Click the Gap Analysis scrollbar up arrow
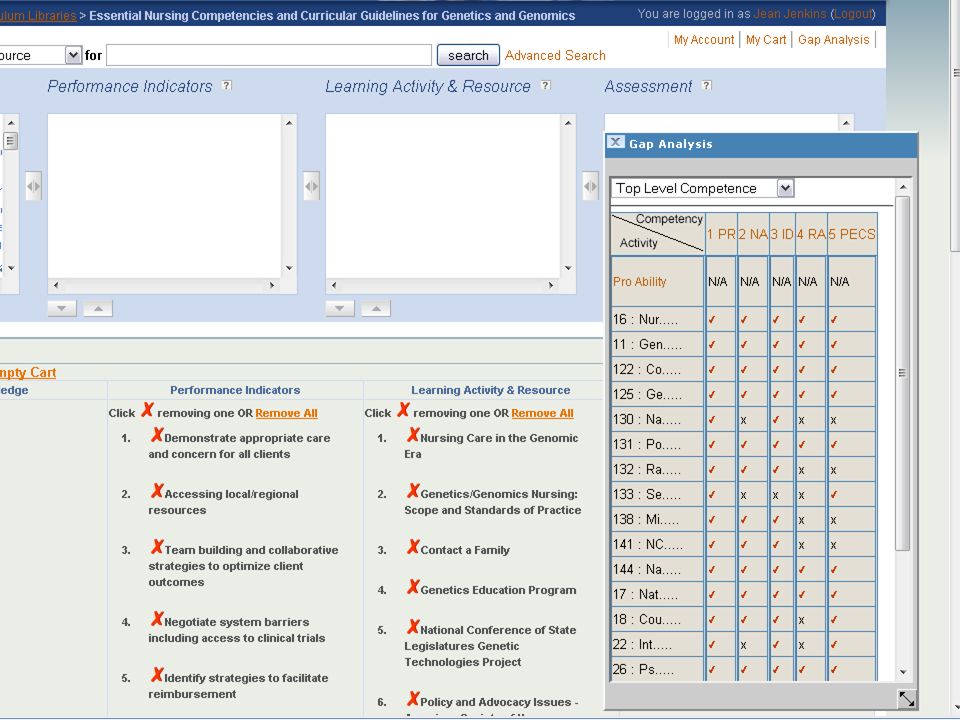 903,186
